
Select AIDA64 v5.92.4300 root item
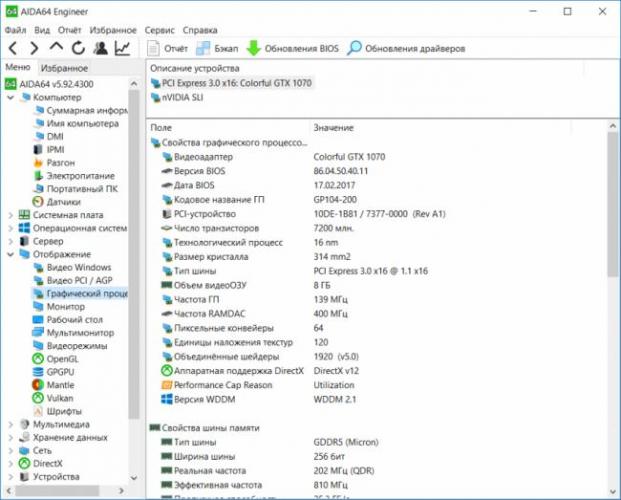point(49,84)
